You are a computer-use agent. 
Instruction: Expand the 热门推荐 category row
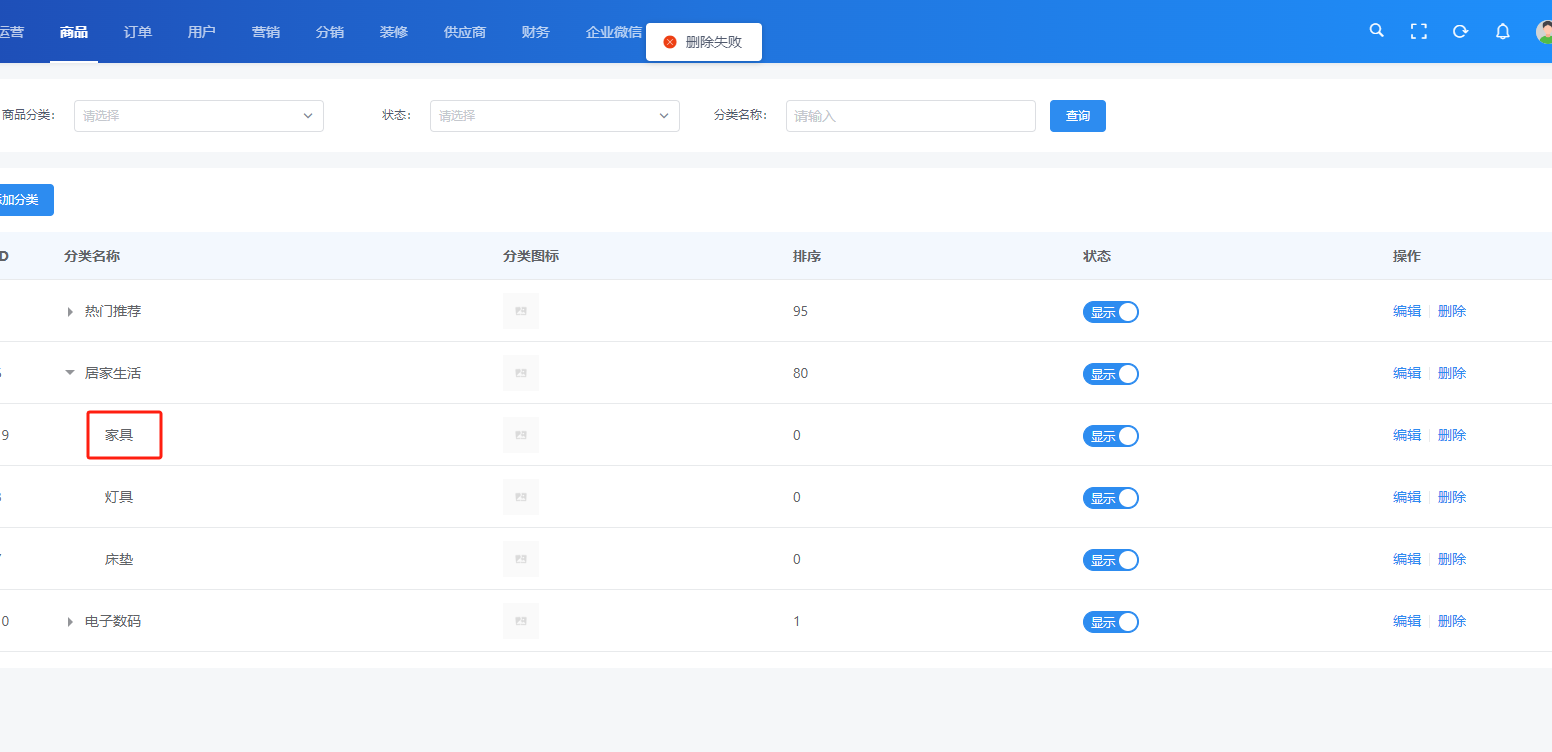(70, 312)
